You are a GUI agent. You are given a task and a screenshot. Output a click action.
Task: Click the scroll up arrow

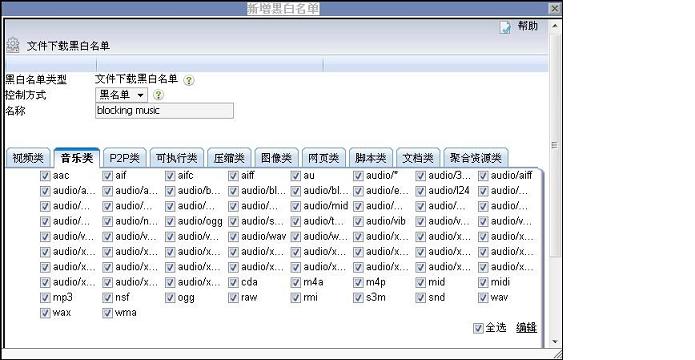click(x=554, y=26)
